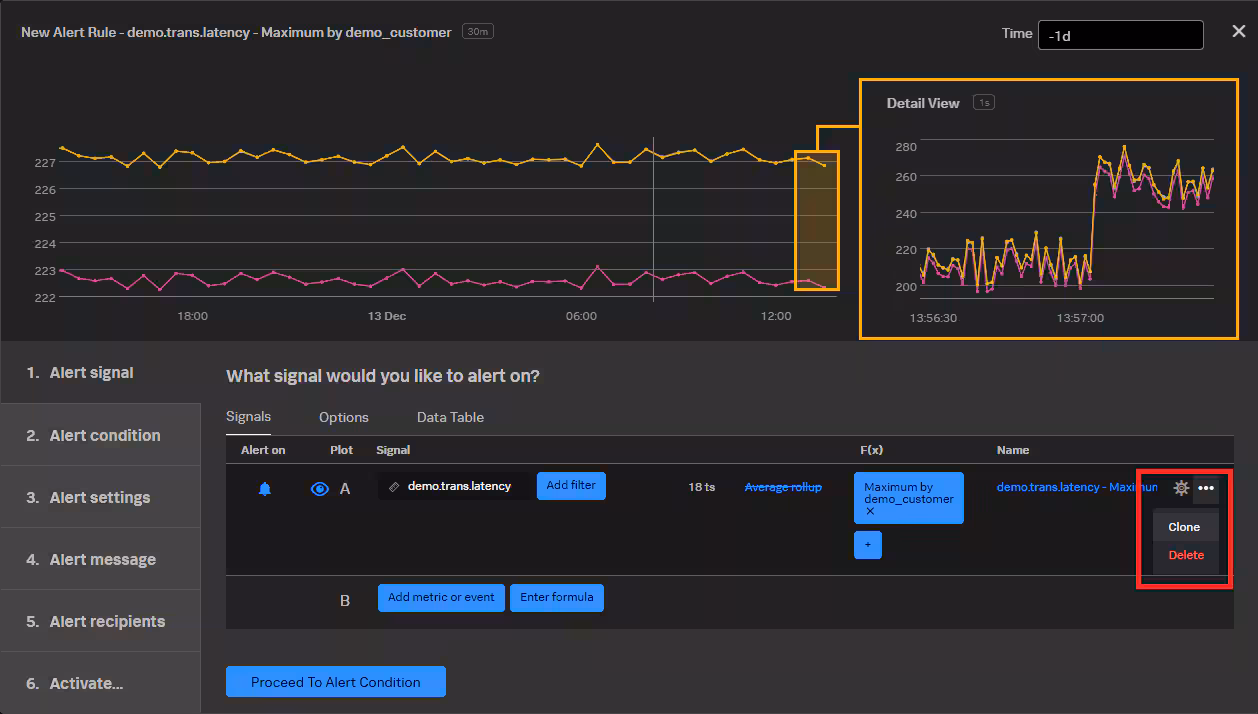Click the alert bell icon for plot A
This screenshot has width=1258, height=714.
[x=265, y=489]
